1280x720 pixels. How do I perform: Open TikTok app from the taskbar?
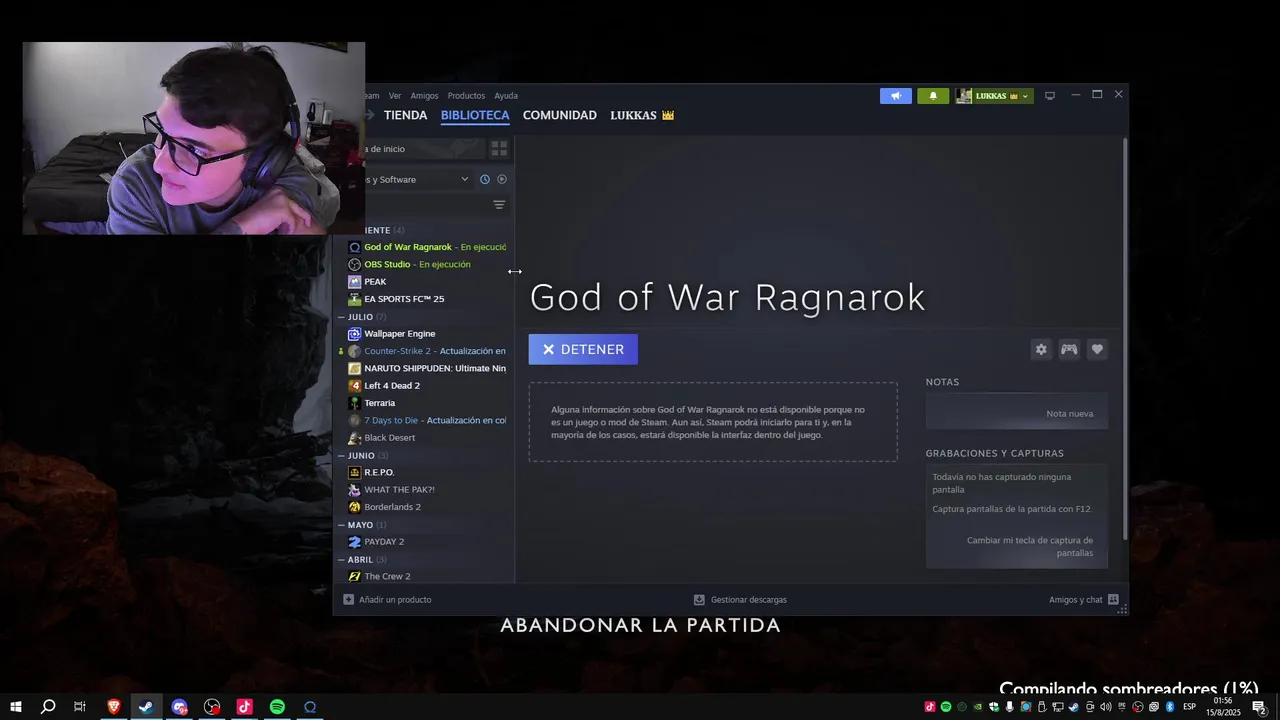coord(244,707)
